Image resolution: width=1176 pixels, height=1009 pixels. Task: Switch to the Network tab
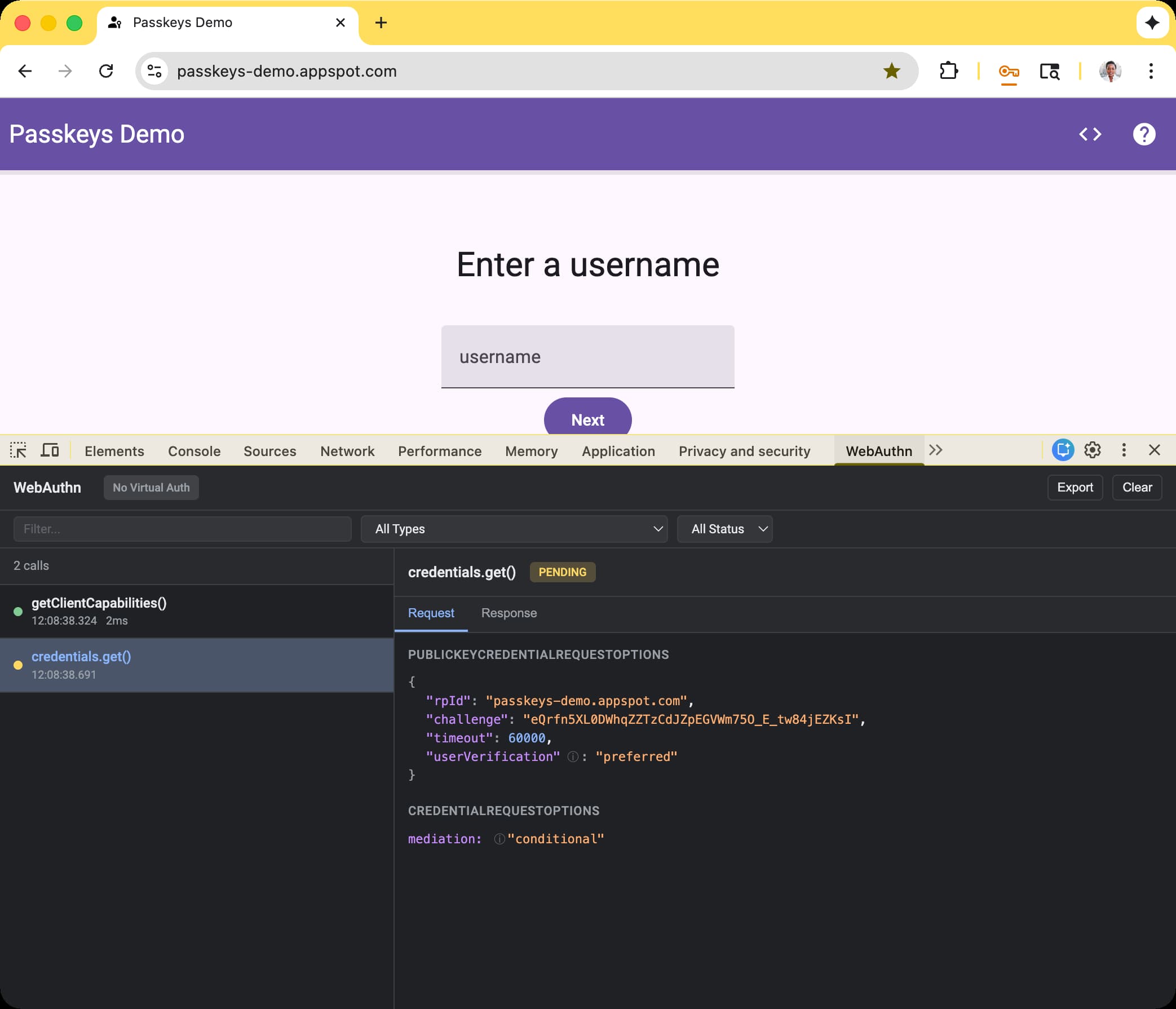[x=347, y=450]
